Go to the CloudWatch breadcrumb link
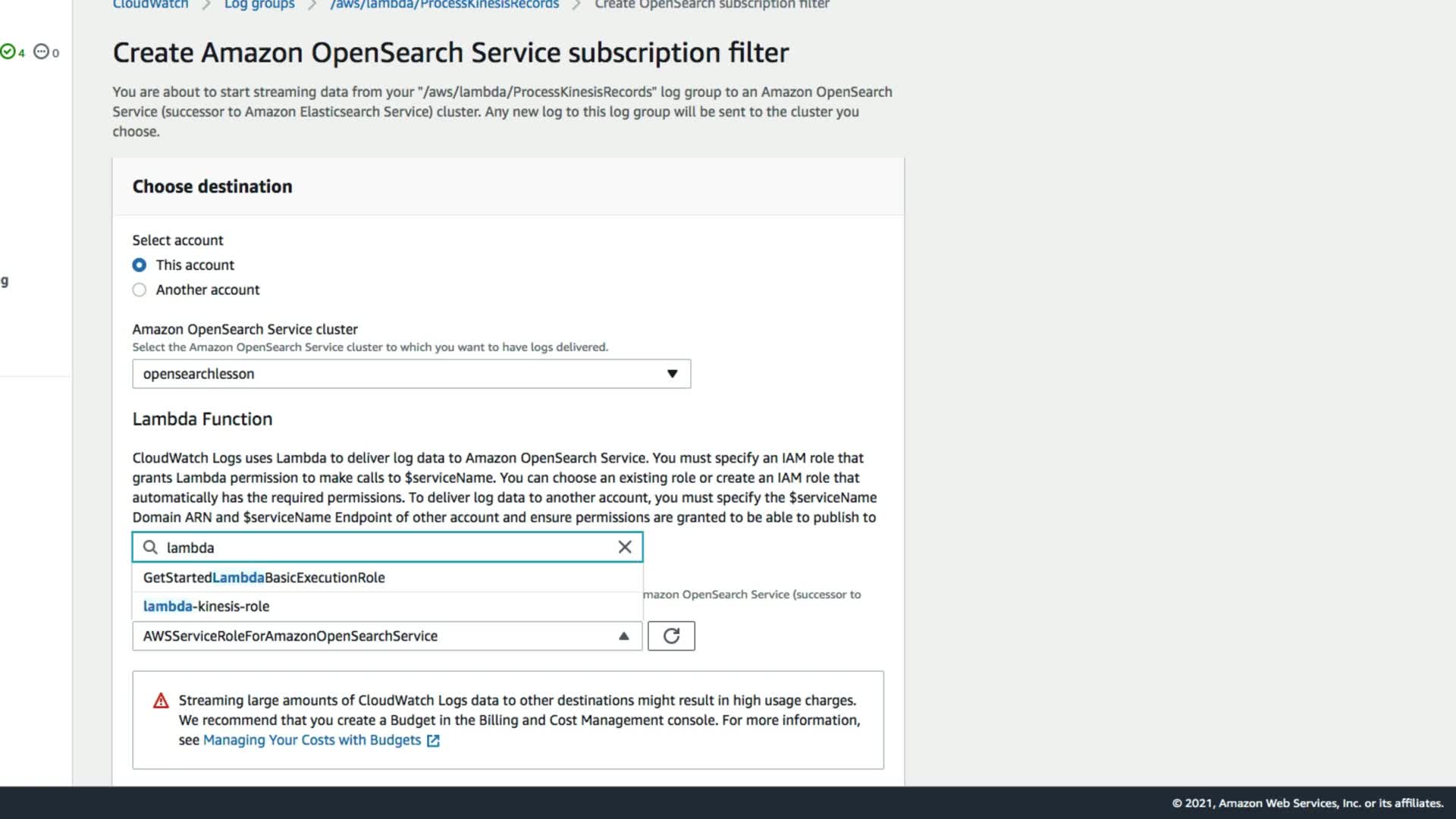Image resolution: width=1456 pixels, height=819 pixels. pos(150,5)
